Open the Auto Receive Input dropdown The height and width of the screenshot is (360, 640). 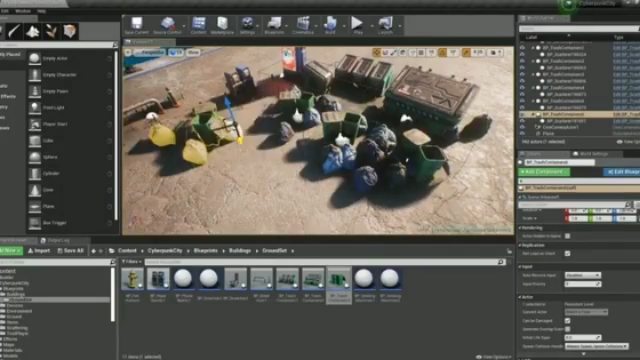583,275
